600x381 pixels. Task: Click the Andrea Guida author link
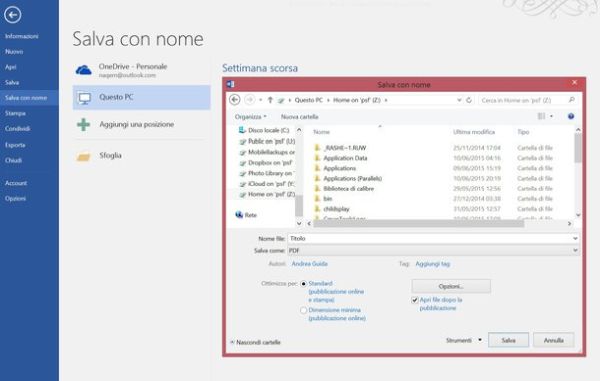click(310, 264)
